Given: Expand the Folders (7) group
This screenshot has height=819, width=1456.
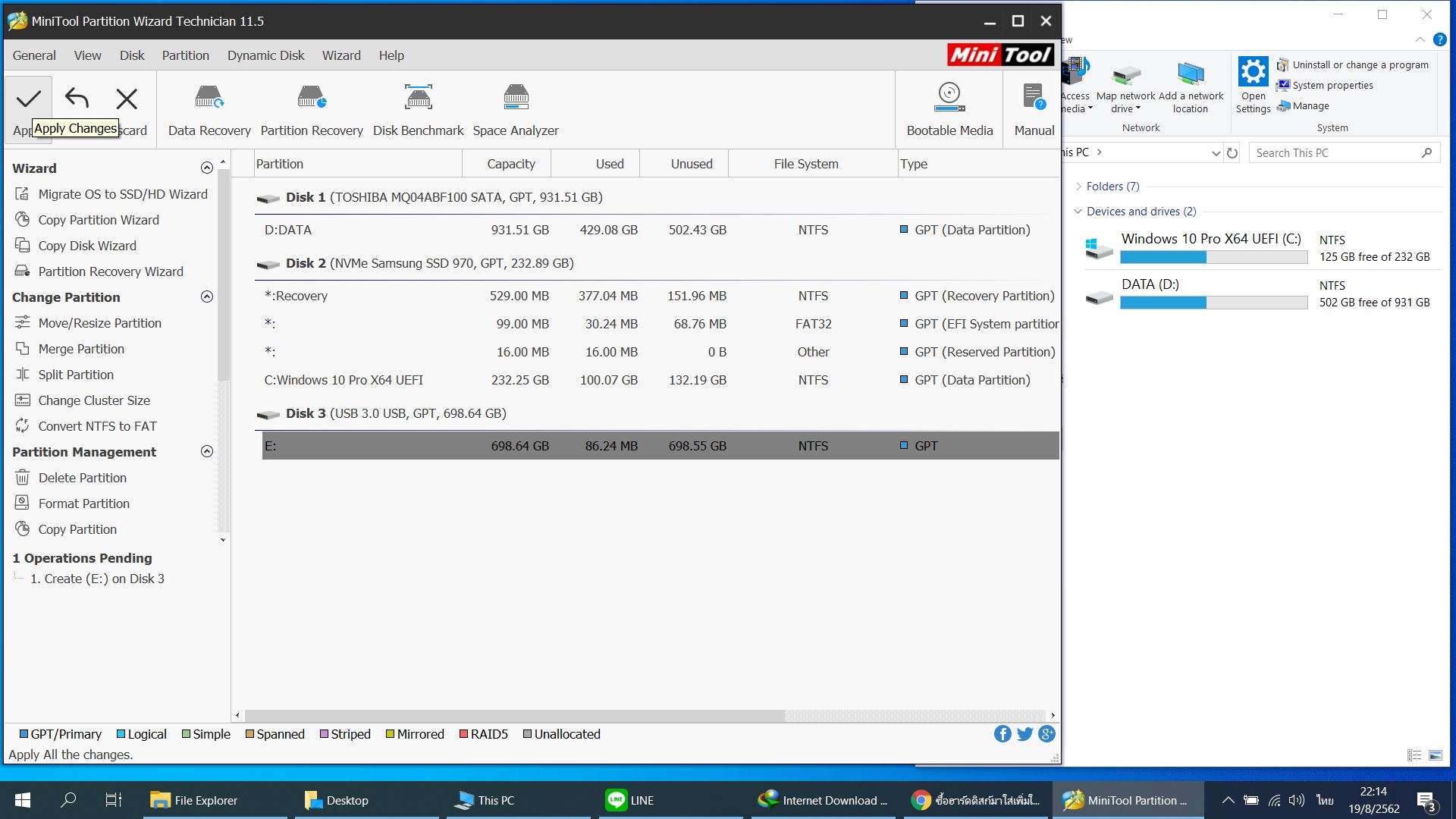Looking at the screenshot, I should pyautogui.click(x=1078, y=187).
